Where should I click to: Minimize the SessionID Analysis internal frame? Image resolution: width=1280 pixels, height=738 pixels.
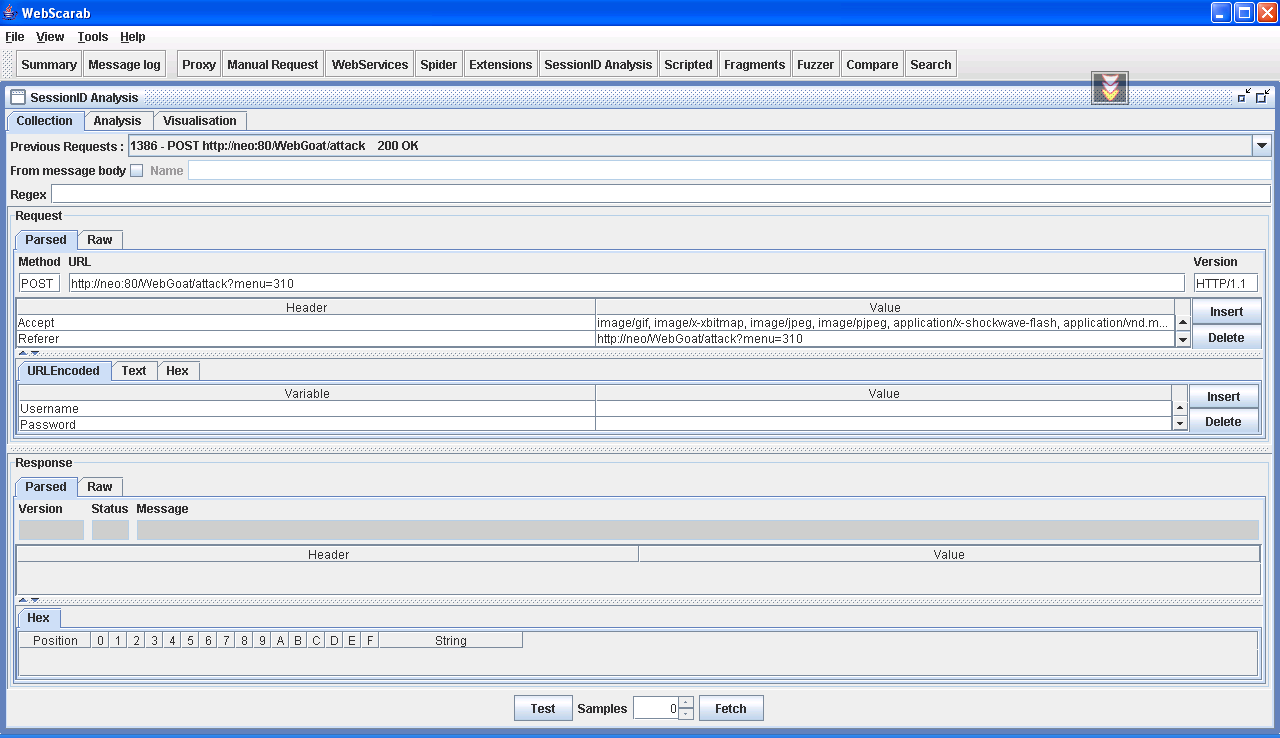click(1244, 97)
